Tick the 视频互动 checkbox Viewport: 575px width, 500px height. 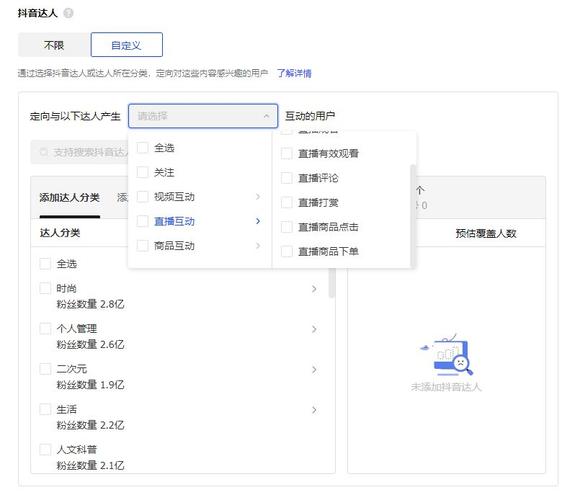[142, 197]
